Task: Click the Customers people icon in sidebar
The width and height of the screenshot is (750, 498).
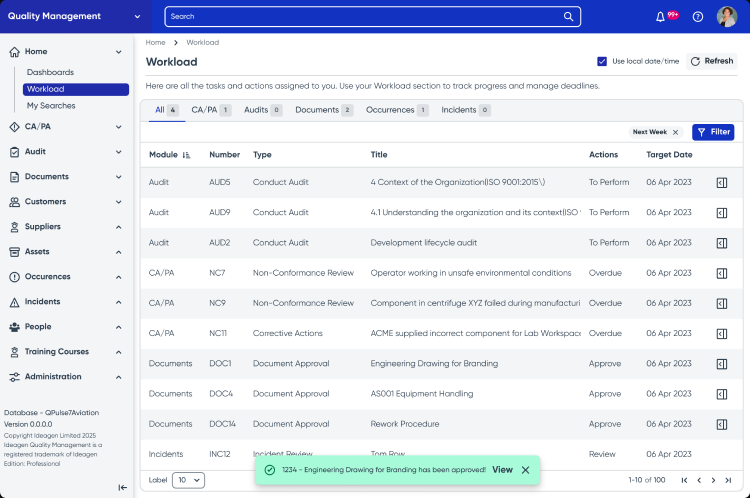Action: 14,202
